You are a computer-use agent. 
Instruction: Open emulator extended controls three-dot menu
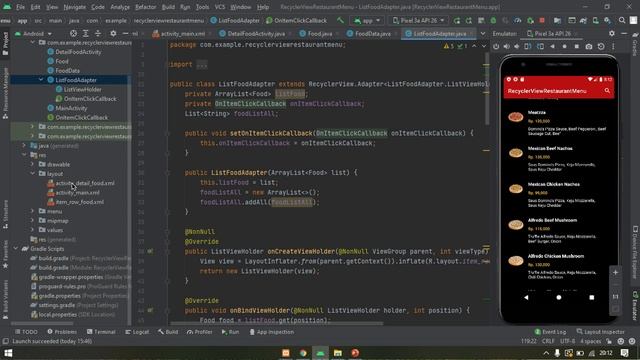[x=613, y=47]
